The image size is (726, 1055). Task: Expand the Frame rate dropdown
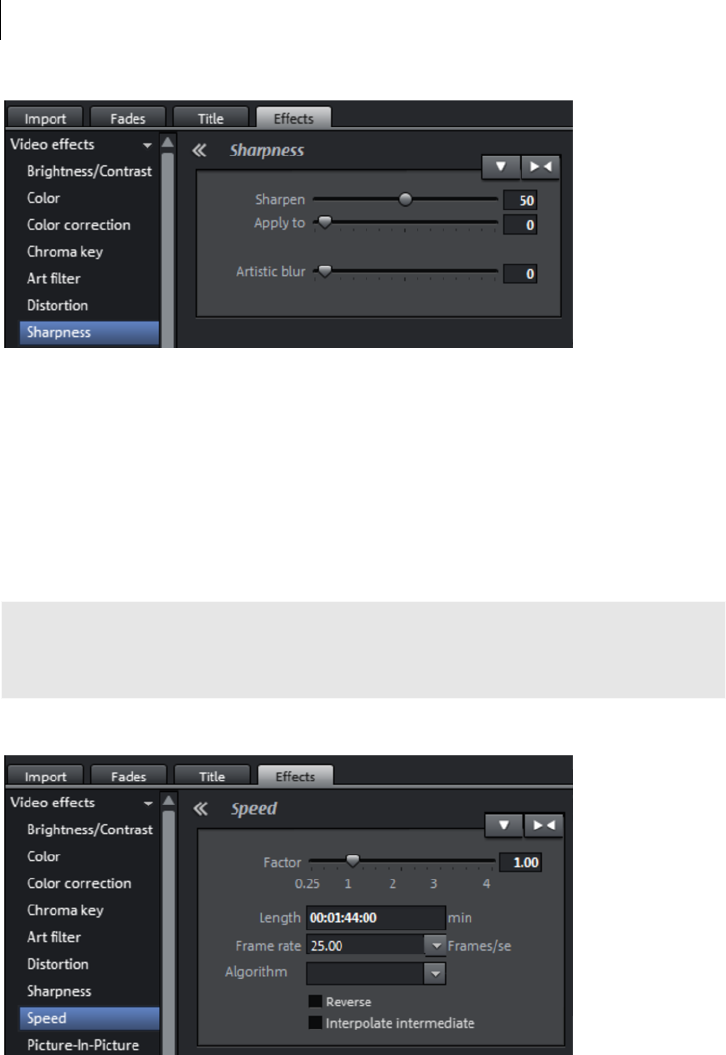coord(436,945)
